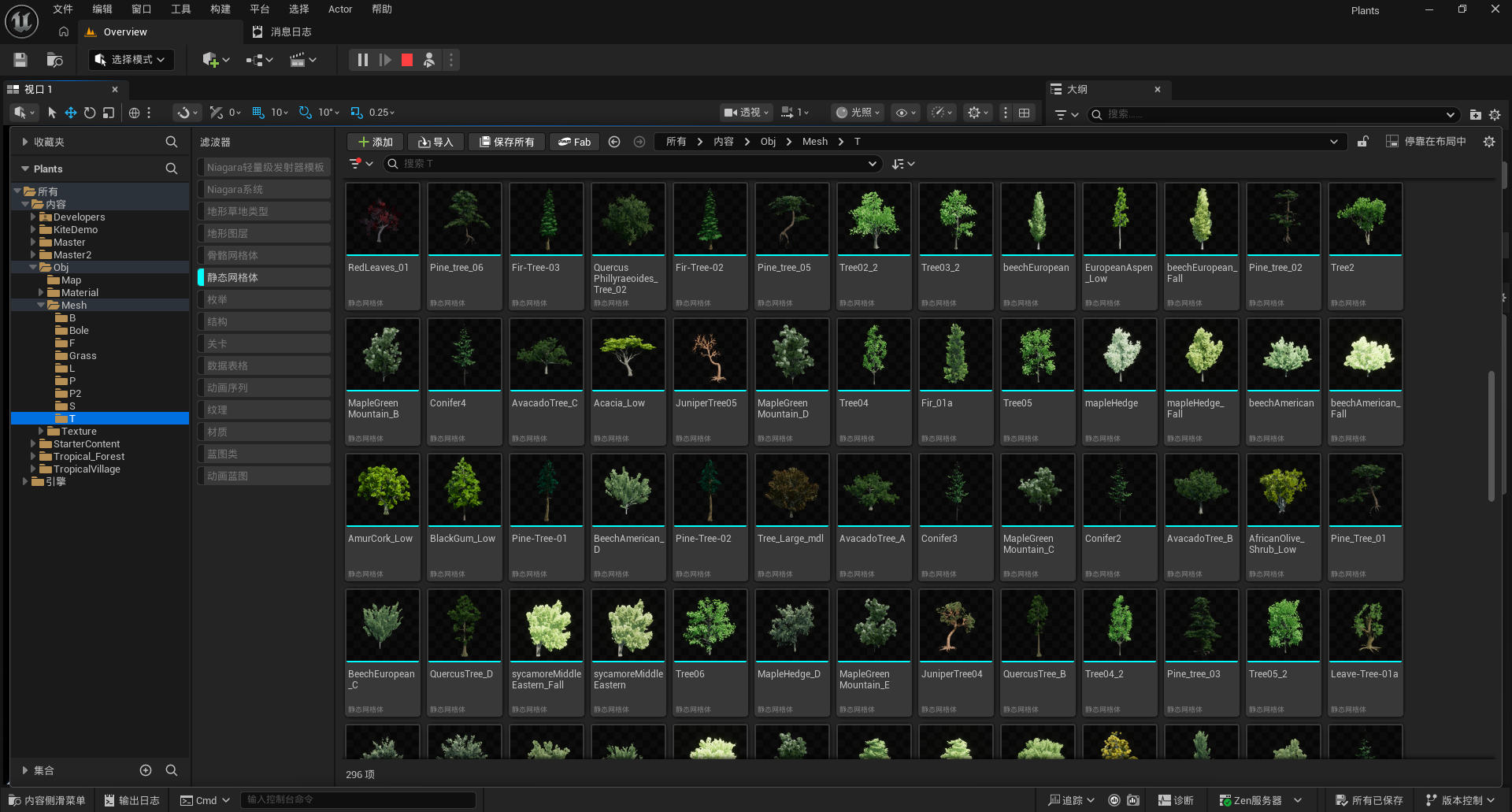The height and width of the screenshot is (812, 1512).
Task: Open the cinematics clapperboard menu
Action: tap(302, 60)
